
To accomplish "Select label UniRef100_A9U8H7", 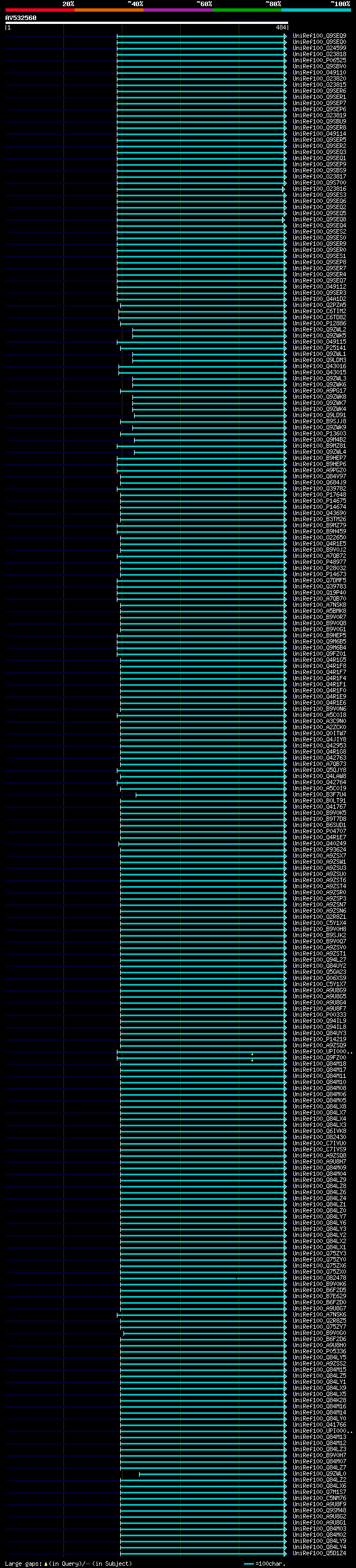I will click(319, 1162).
